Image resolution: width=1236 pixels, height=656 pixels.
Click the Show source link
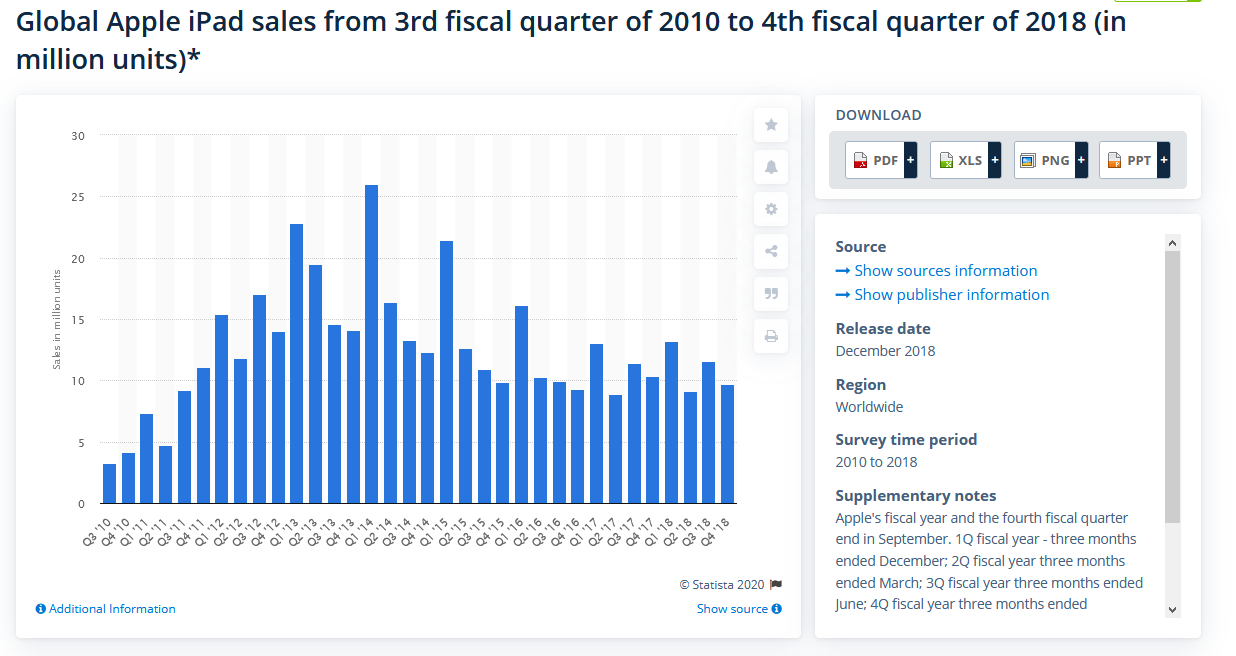(x=732, y=609)
